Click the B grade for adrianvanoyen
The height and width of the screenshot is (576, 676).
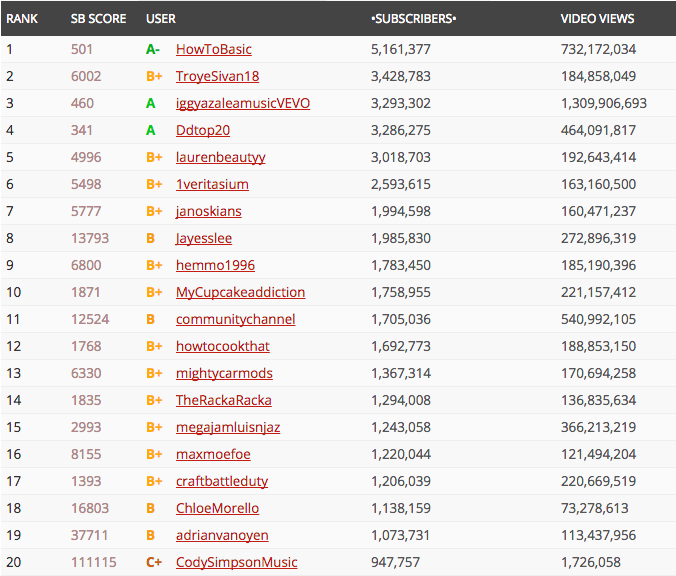(150, 535)
